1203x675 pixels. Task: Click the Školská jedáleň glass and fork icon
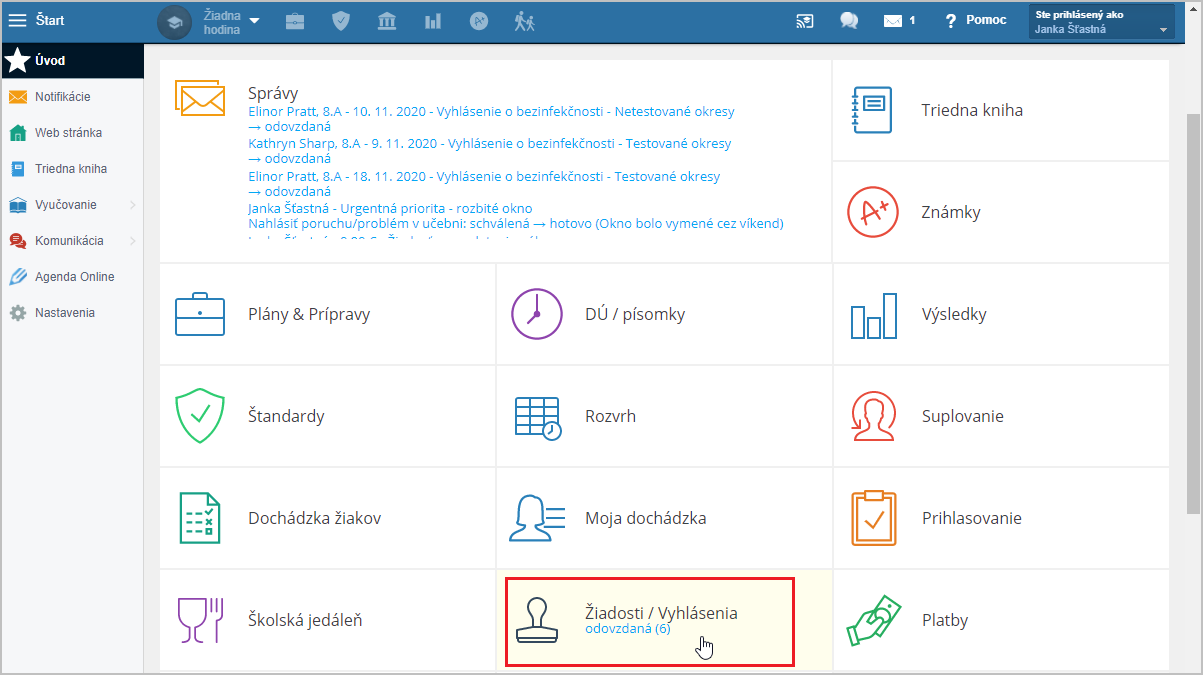coord(200,620)
